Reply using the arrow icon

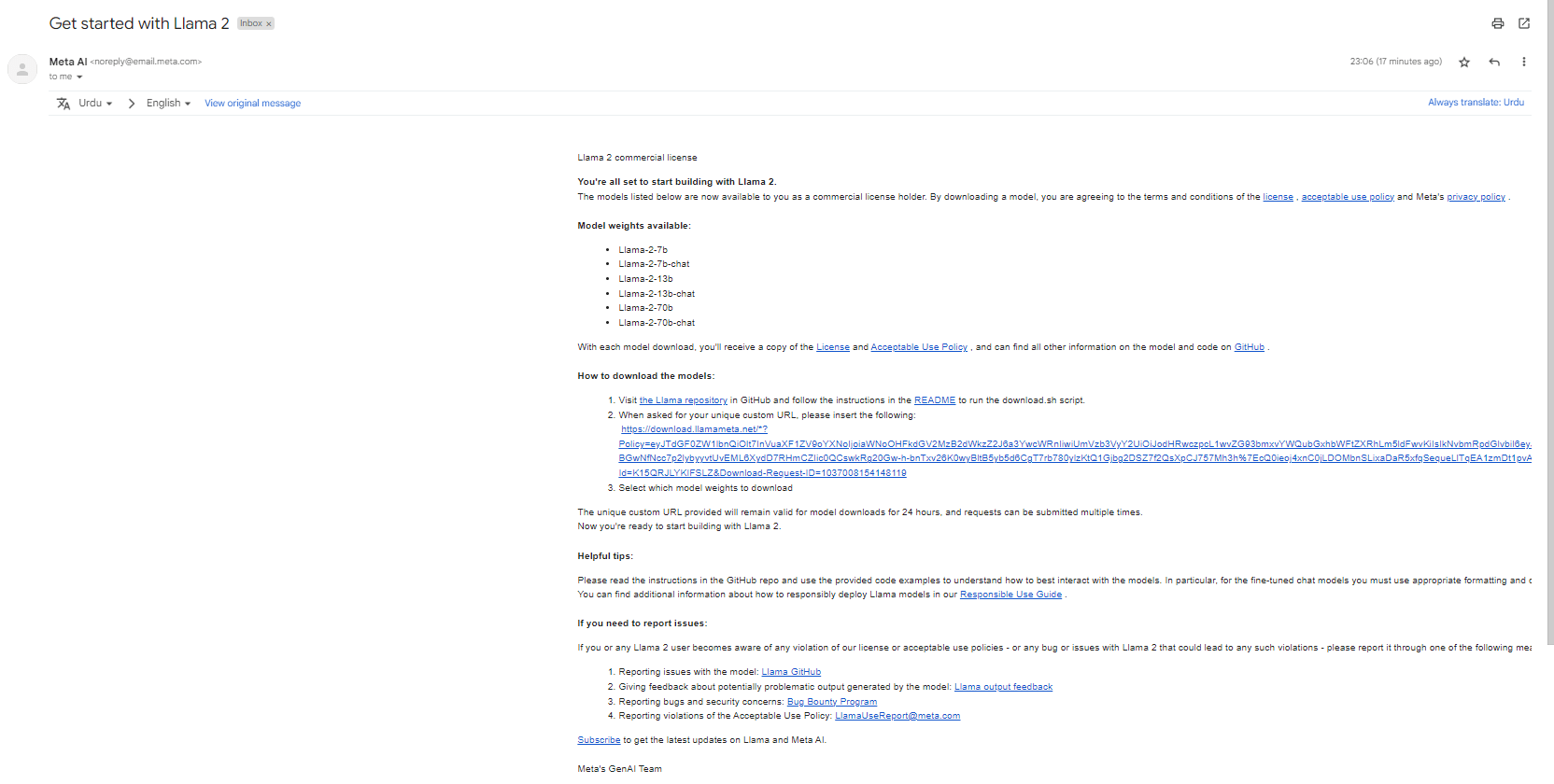click(1494, 63)
